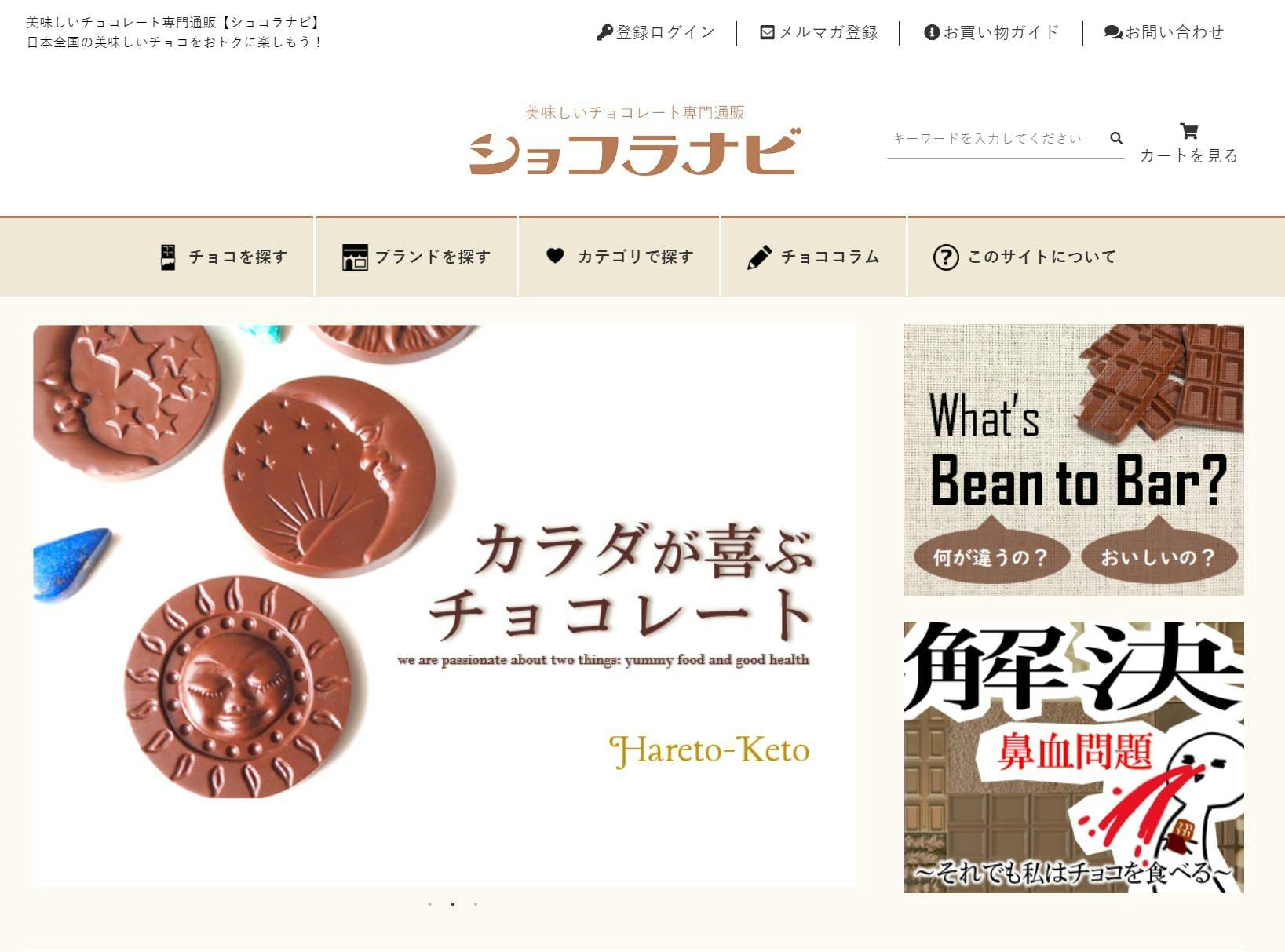The image size is (1285, 952).
Task: Click the カートを見る link
Action: (x=1189, y=155)
